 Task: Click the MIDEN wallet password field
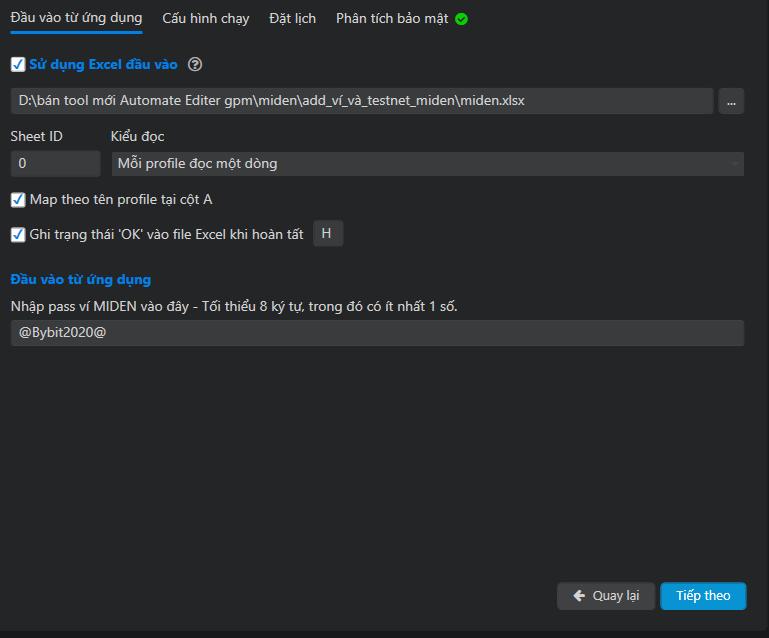tap(377, 333)
